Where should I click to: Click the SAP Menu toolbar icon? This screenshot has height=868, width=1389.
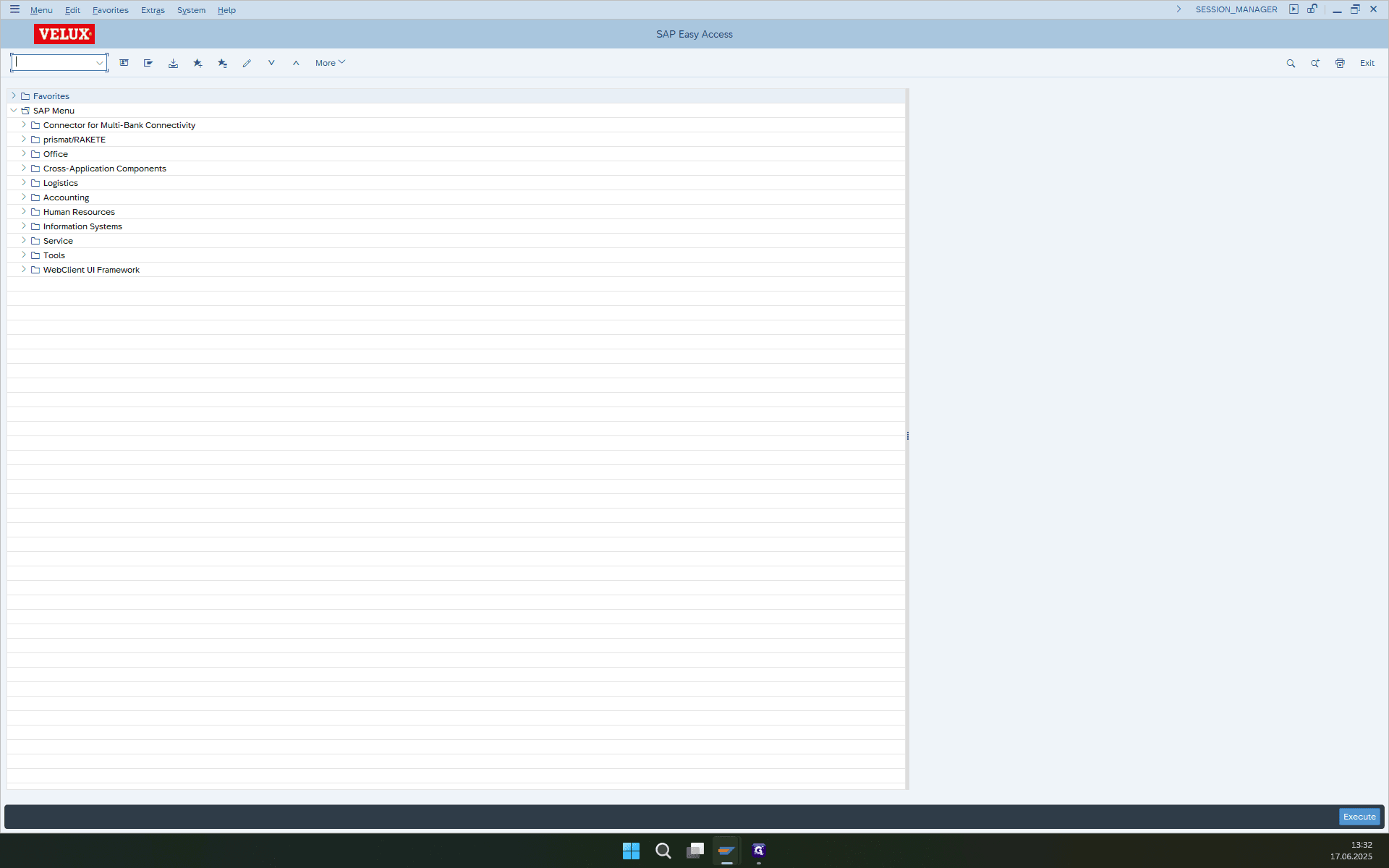click(x=148, y=63)
